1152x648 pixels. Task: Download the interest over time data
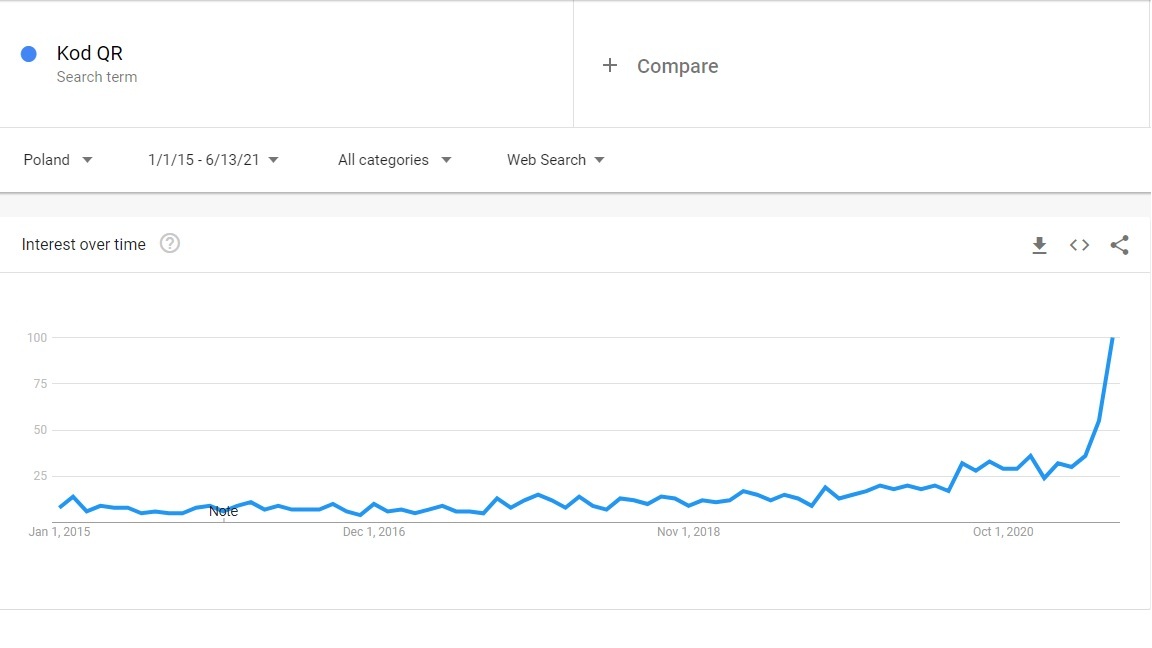tap(1039, 245)
